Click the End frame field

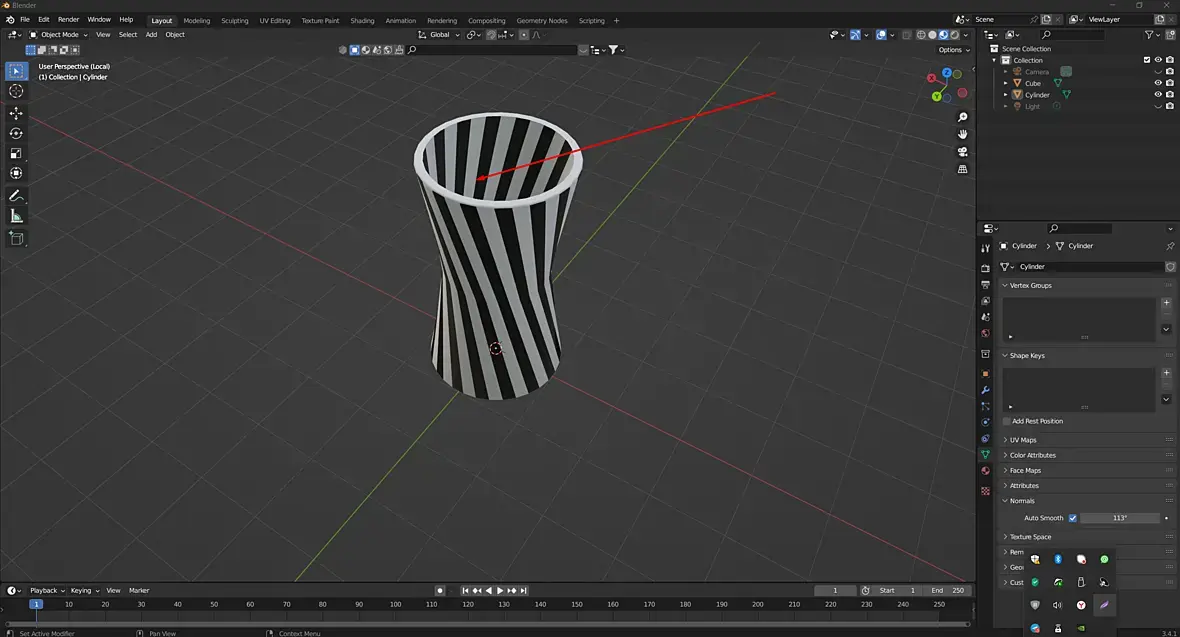pos(948,591)
